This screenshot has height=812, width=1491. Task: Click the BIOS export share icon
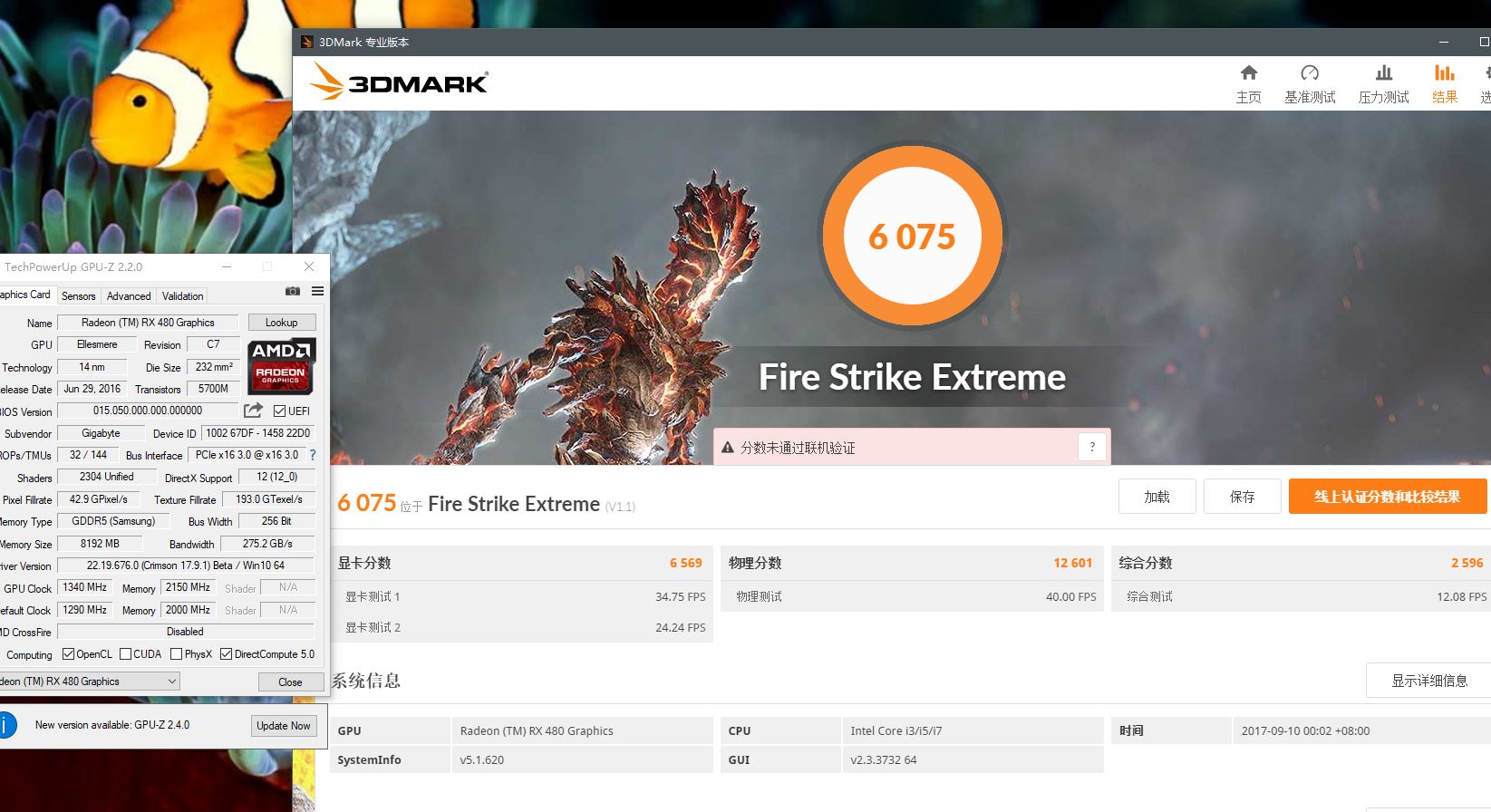254,411
